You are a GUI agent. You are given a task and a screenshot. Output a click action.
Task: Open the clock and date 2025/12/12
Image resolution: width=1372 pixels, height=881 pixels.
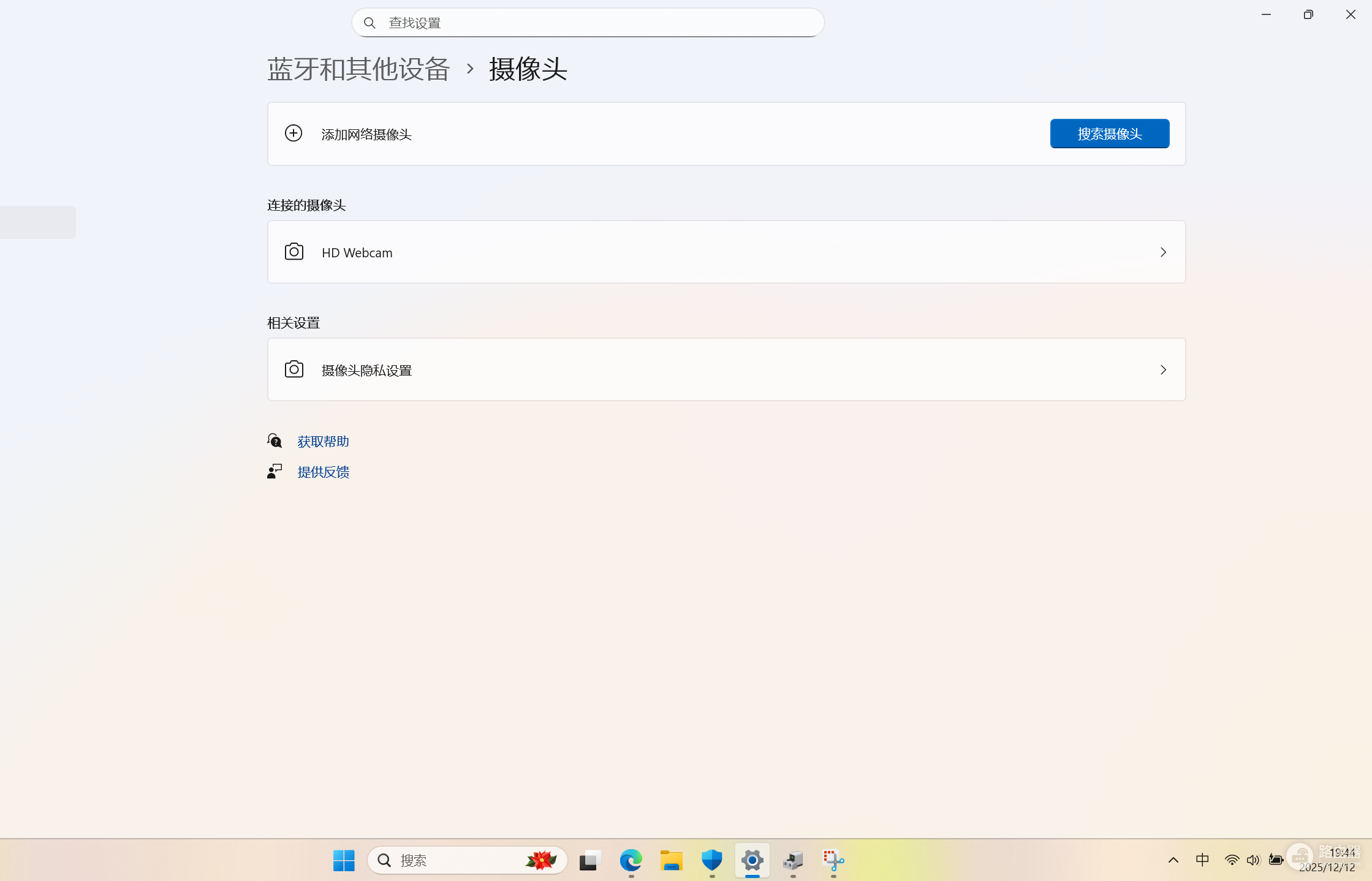[1327, 860]
